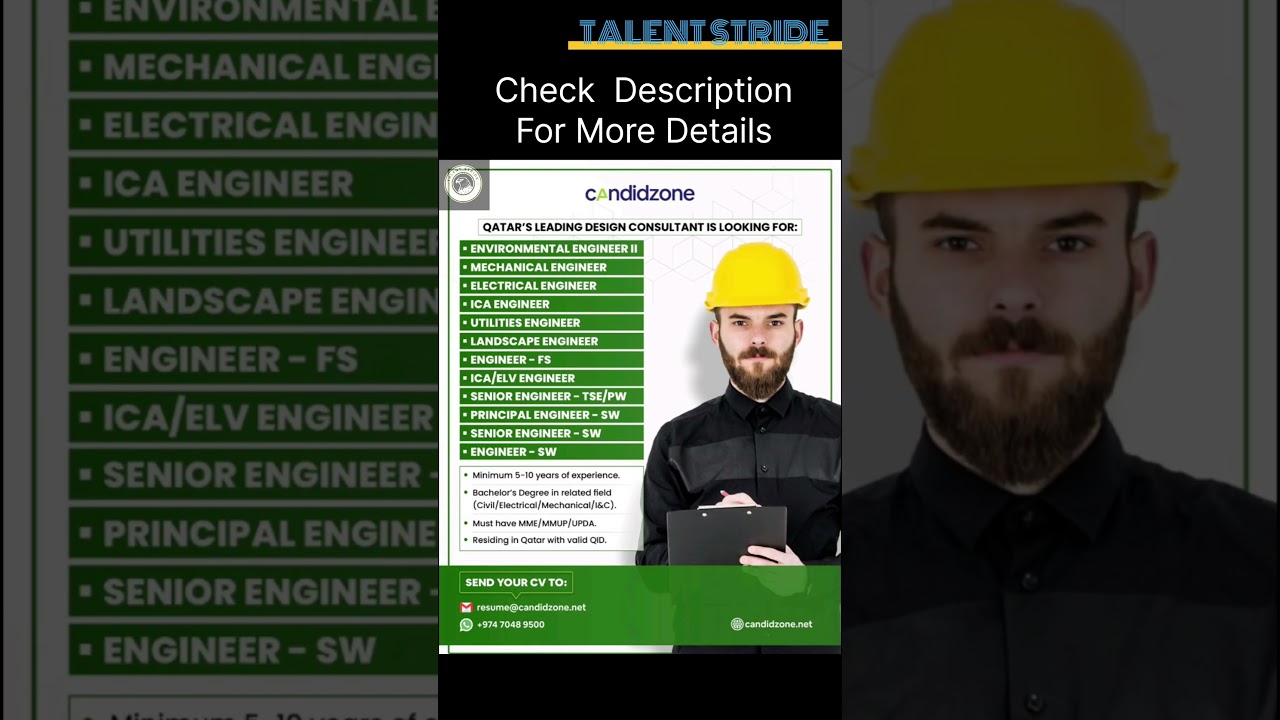This screenshot has width=1280, height=720.
Task: Click the 'Bachelor's Degree in related field' bullet
Action: [544, 499]
